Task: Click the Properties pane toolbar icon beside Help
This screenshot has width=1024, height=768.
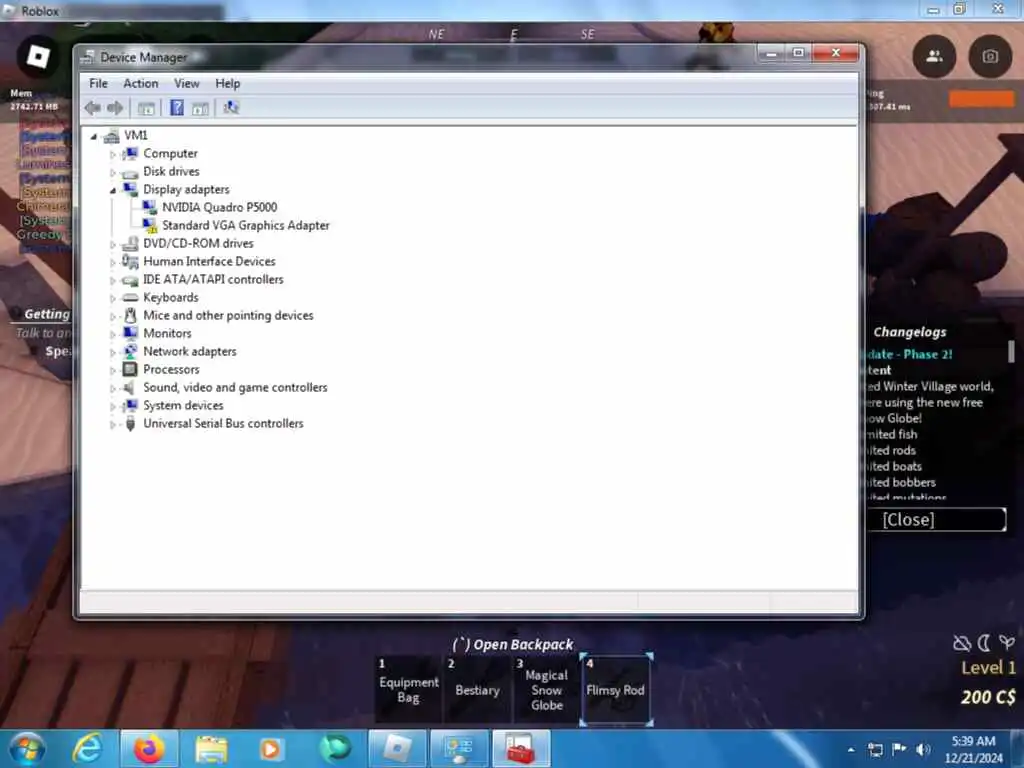Action: [200, 108]
